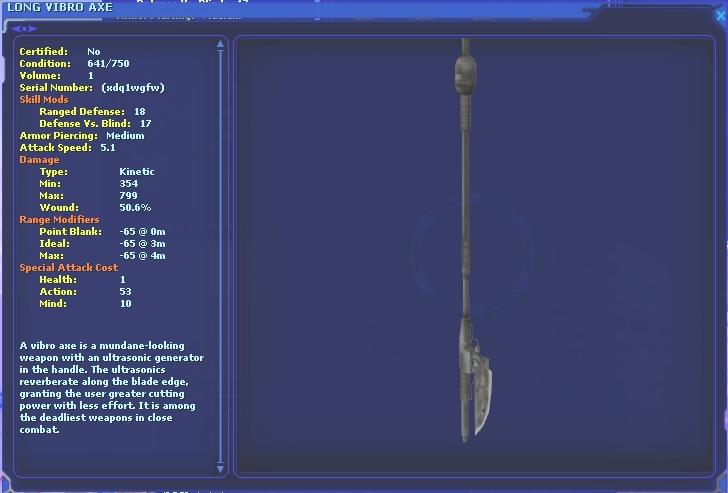Select damage Type: Kinetic row
This screenshot has height=493, width=728.
97,172
